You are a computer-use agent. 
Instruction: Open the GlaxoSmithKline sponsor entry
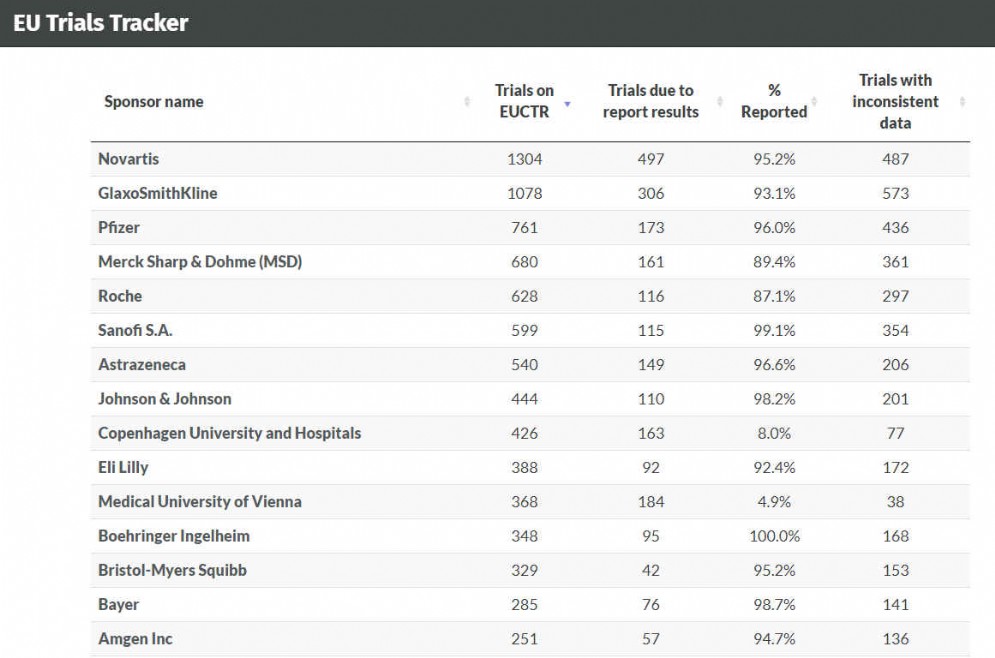(x=157, y=193)
